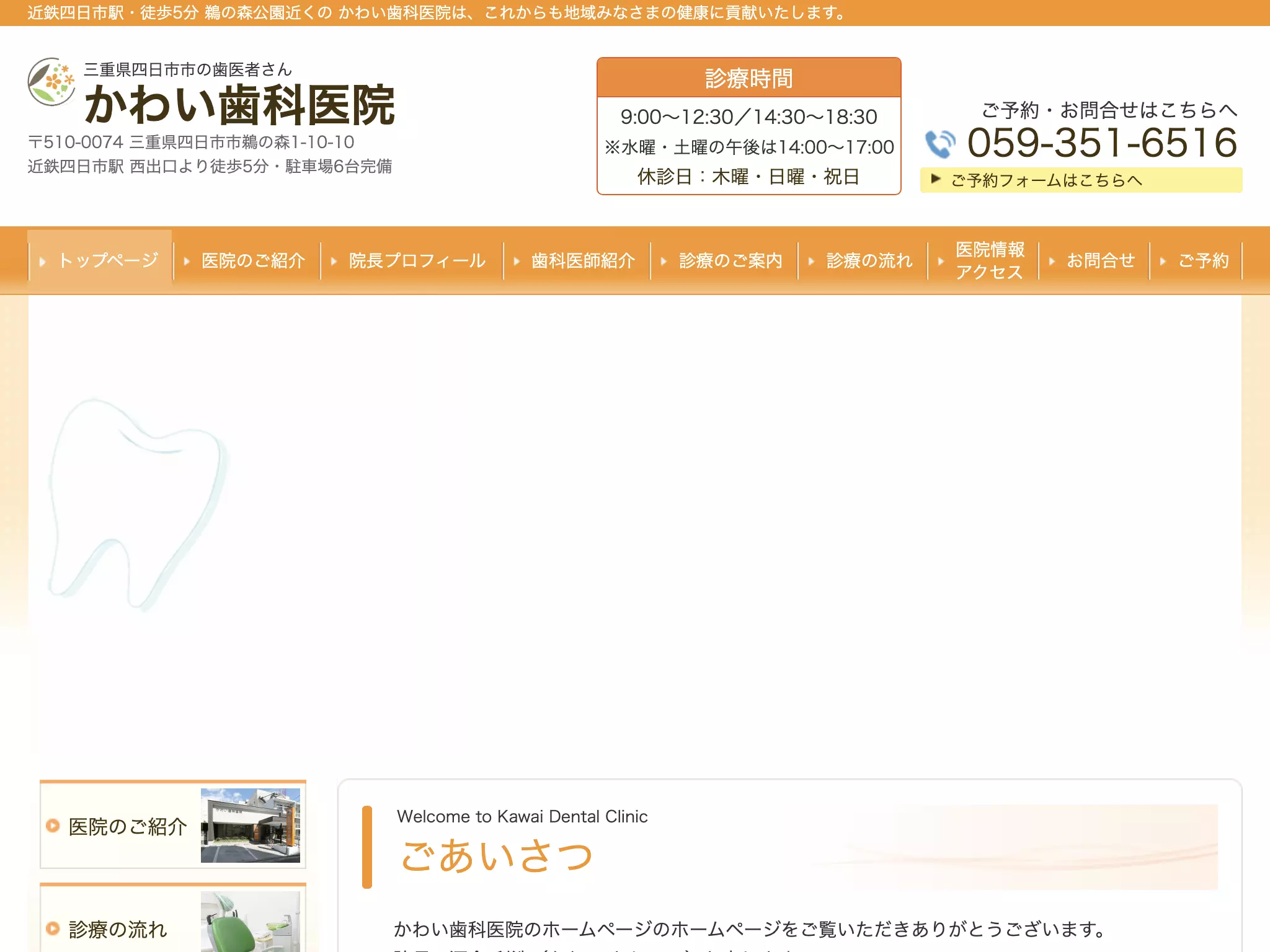
Task: Open 院長プロフィール menu item
Action: (411, 260)
